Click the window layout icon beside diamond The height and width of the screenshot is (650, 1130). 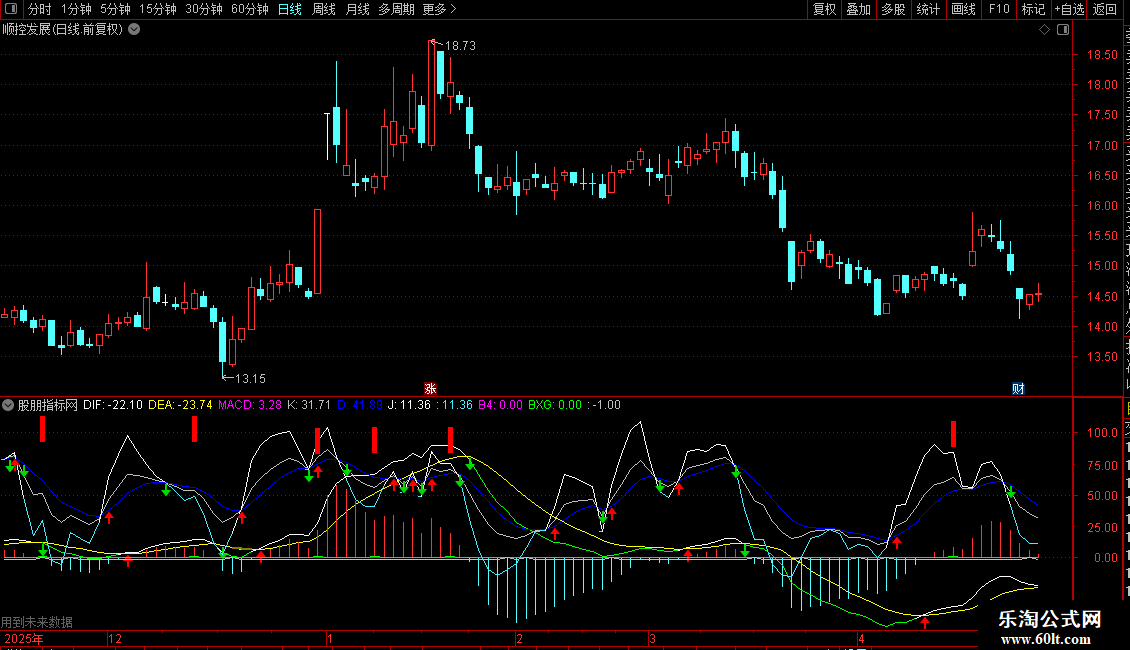coord(1063,30)
